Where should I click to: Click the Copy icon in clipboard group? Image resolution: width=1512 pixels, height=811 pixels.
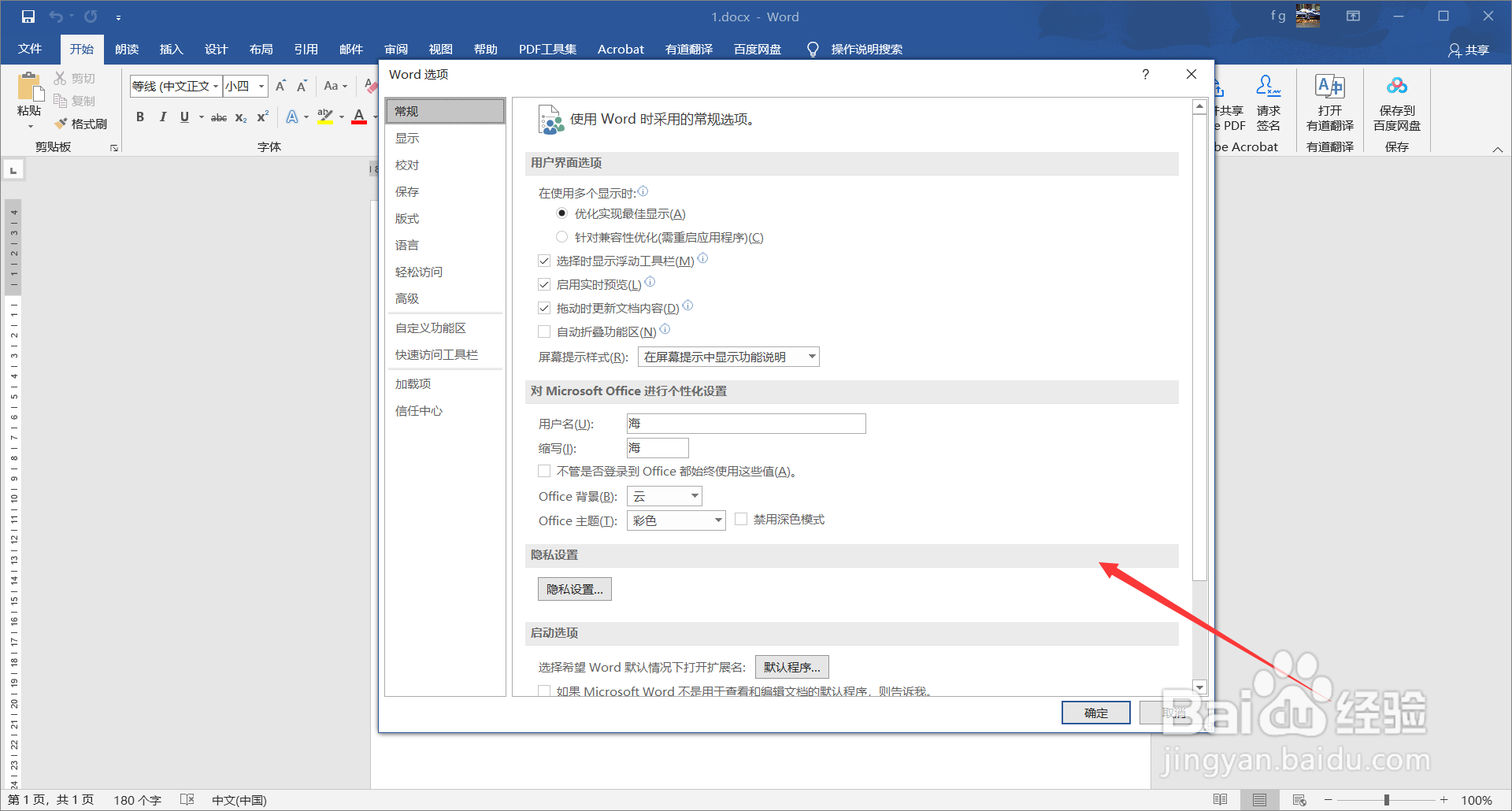(60, 101)
